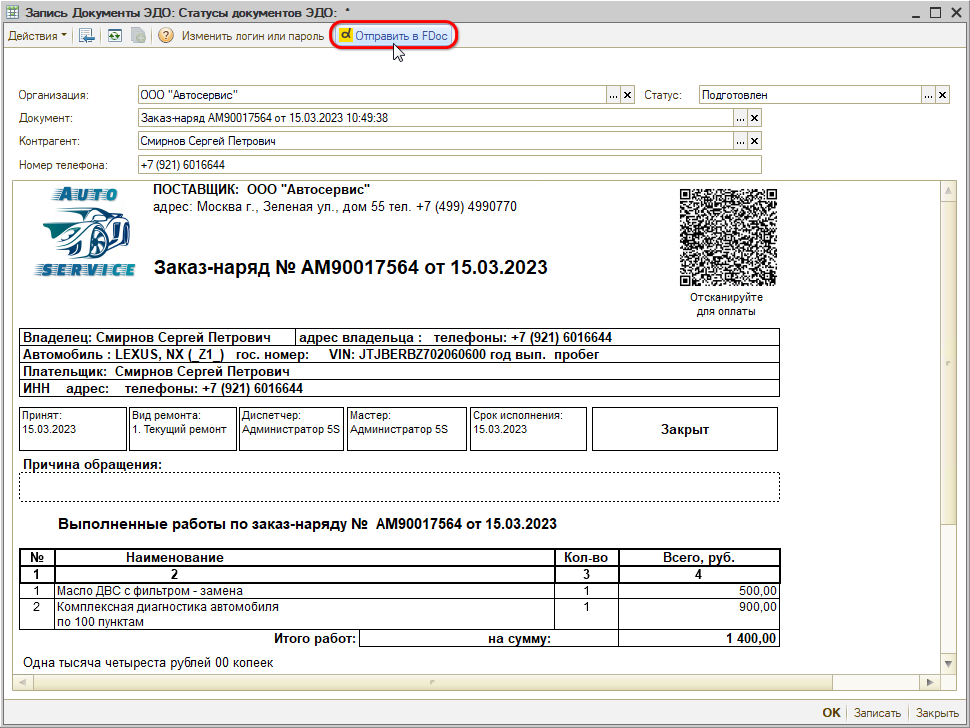Screen dimensions: 970x728
Task: Click into the Документ input field
Action: coord(436,118)
